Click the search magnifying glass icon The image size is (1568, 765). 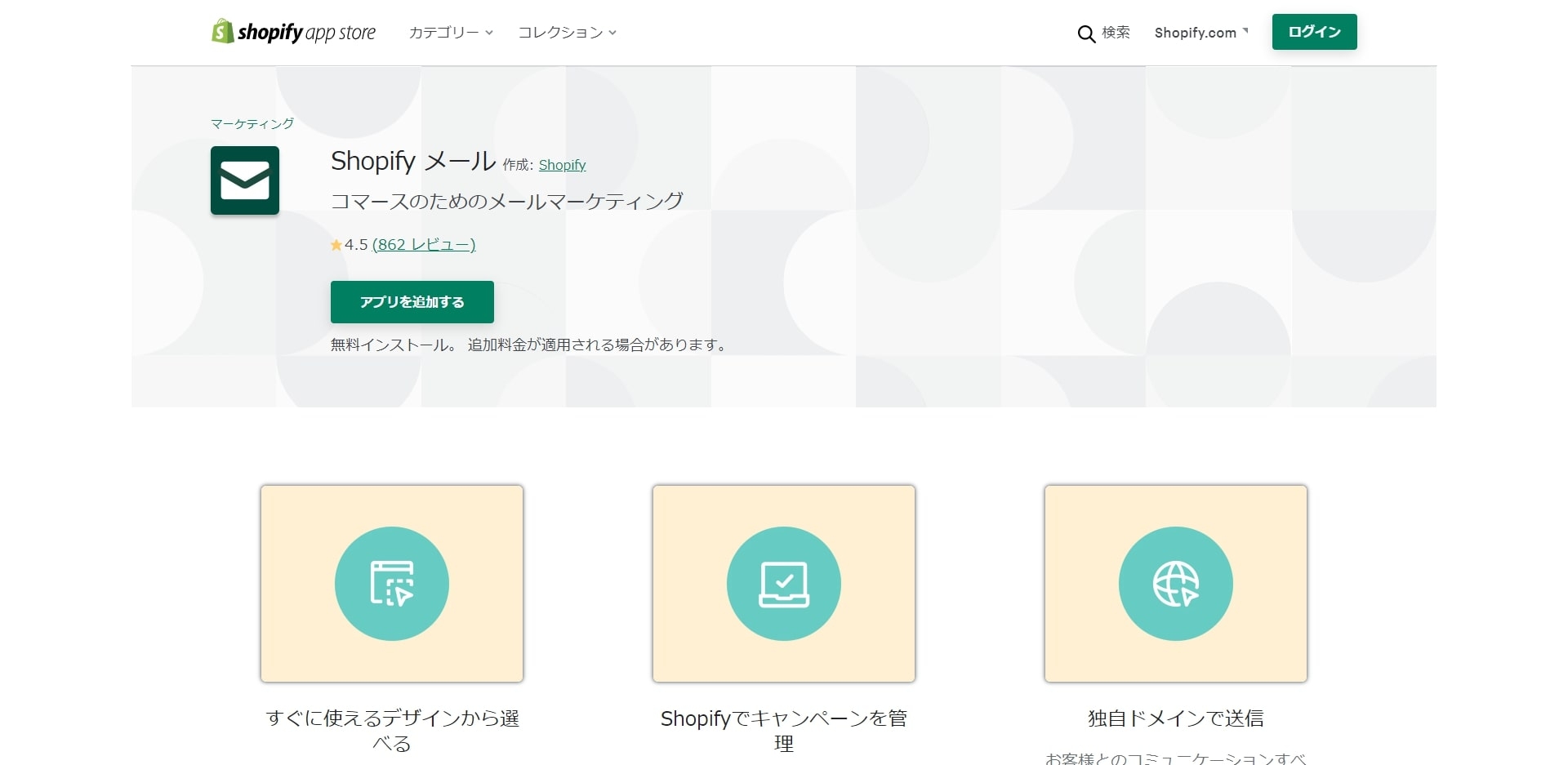tap(1085, 33)
